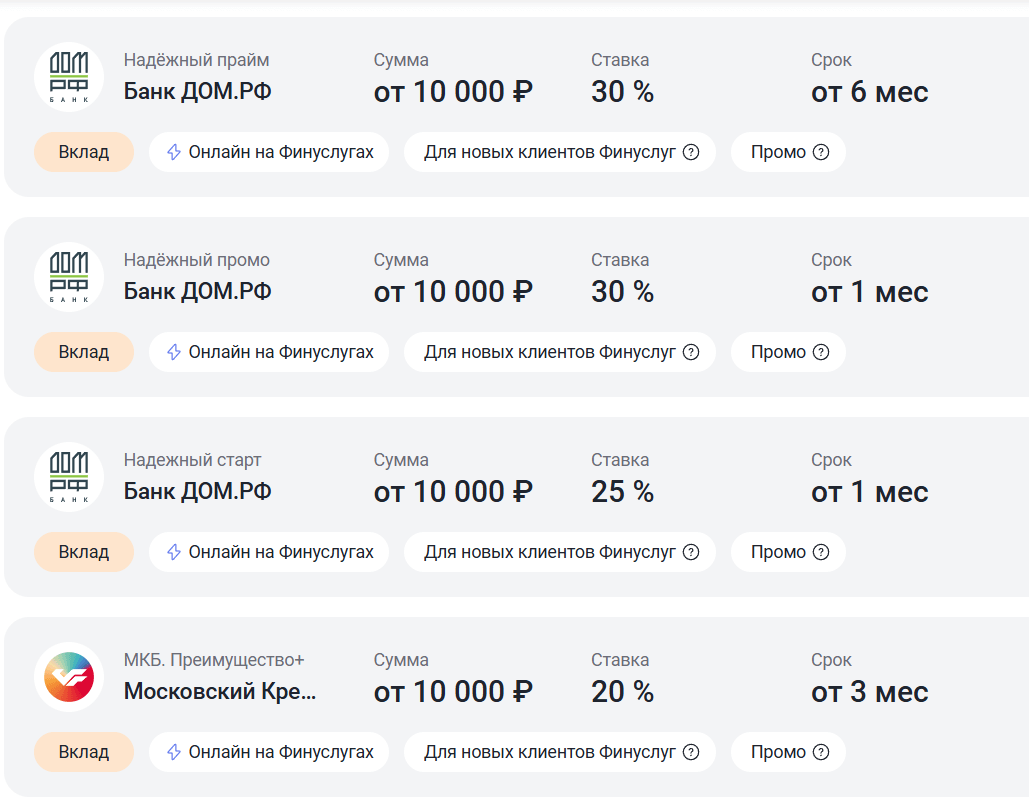Viewport: 1029px width, 801px height.
Task: Click the 30 % rate on Надёжный прайм
Action: pos(623,92)
